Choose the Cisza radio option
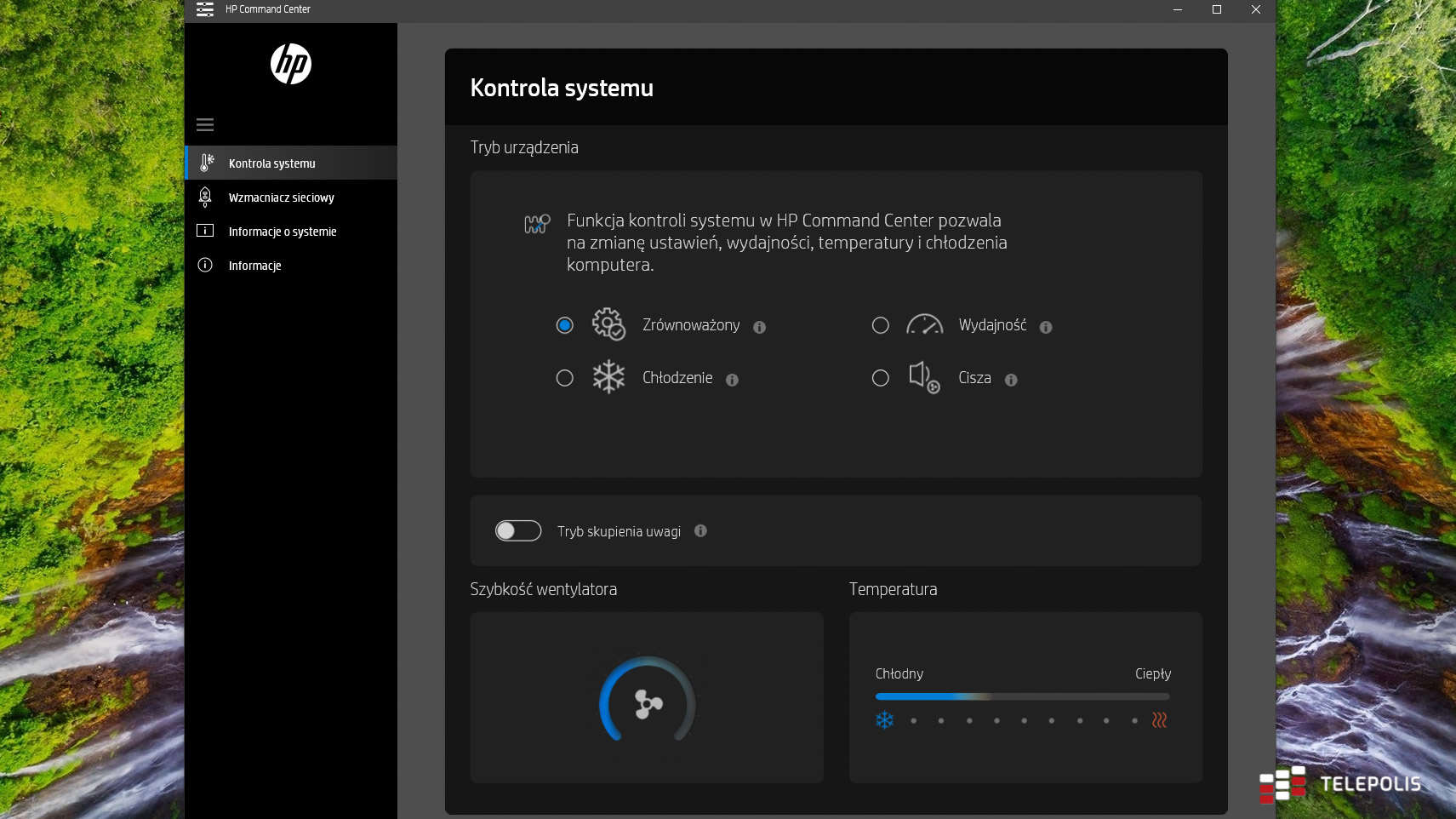 881,378
